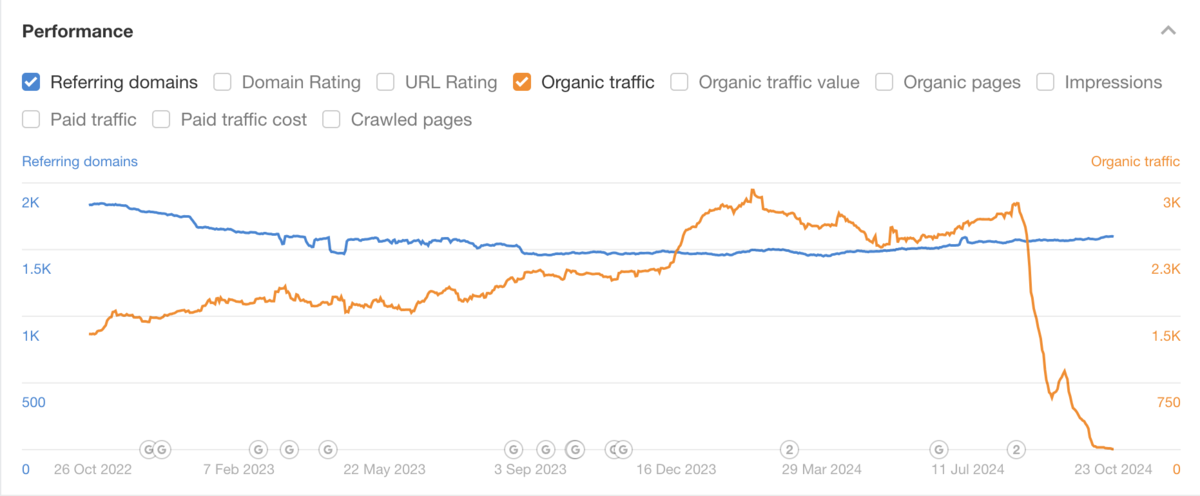Open the grouped '2' updates marker above 29 Mar 2024
The width and height of the screenshot is (1200, 496).
789,449
